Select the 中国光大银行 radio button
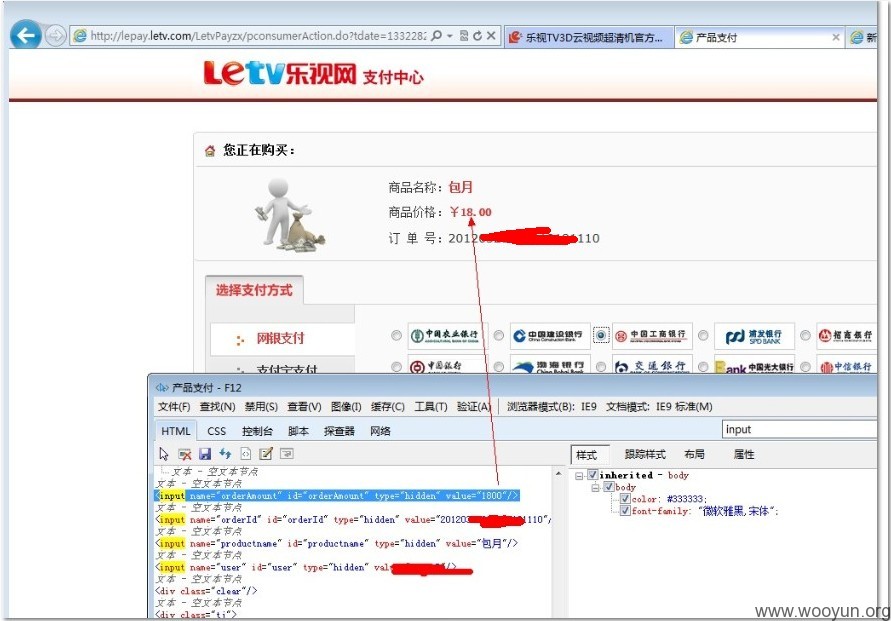Screen dimensions: 891x621 703,367
